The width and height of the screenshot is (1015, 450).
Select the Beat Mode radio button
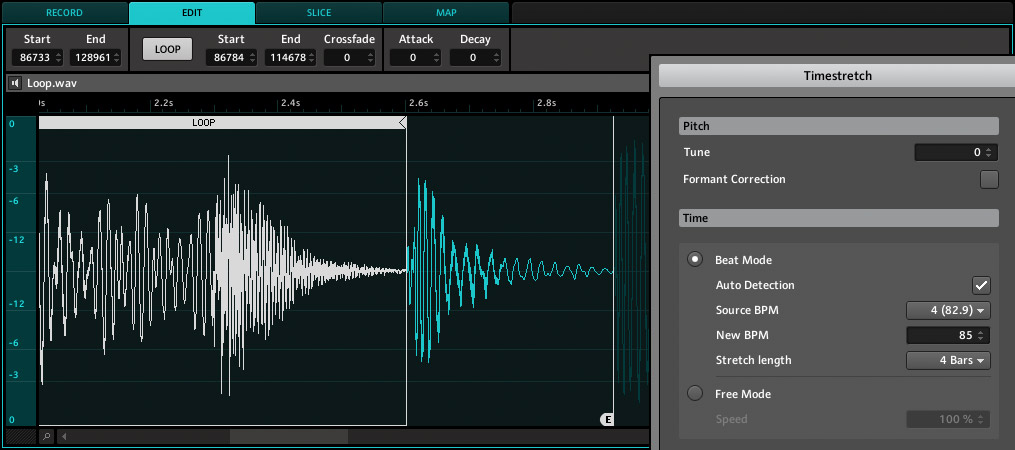point(695,260)
